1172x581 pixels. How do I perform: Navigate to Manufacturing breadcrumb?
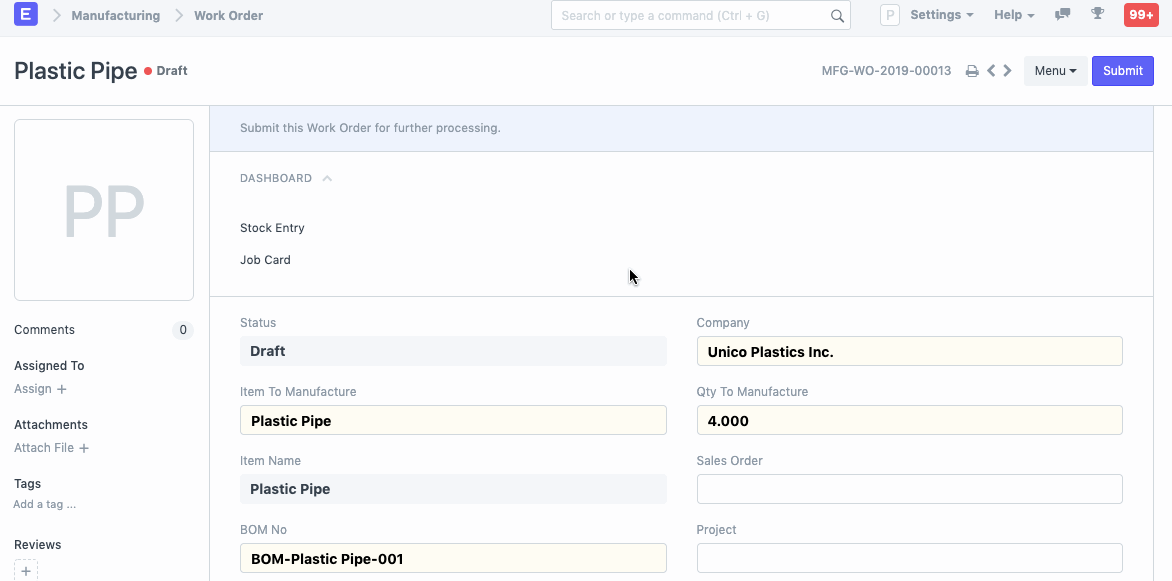tap(115, 15)
